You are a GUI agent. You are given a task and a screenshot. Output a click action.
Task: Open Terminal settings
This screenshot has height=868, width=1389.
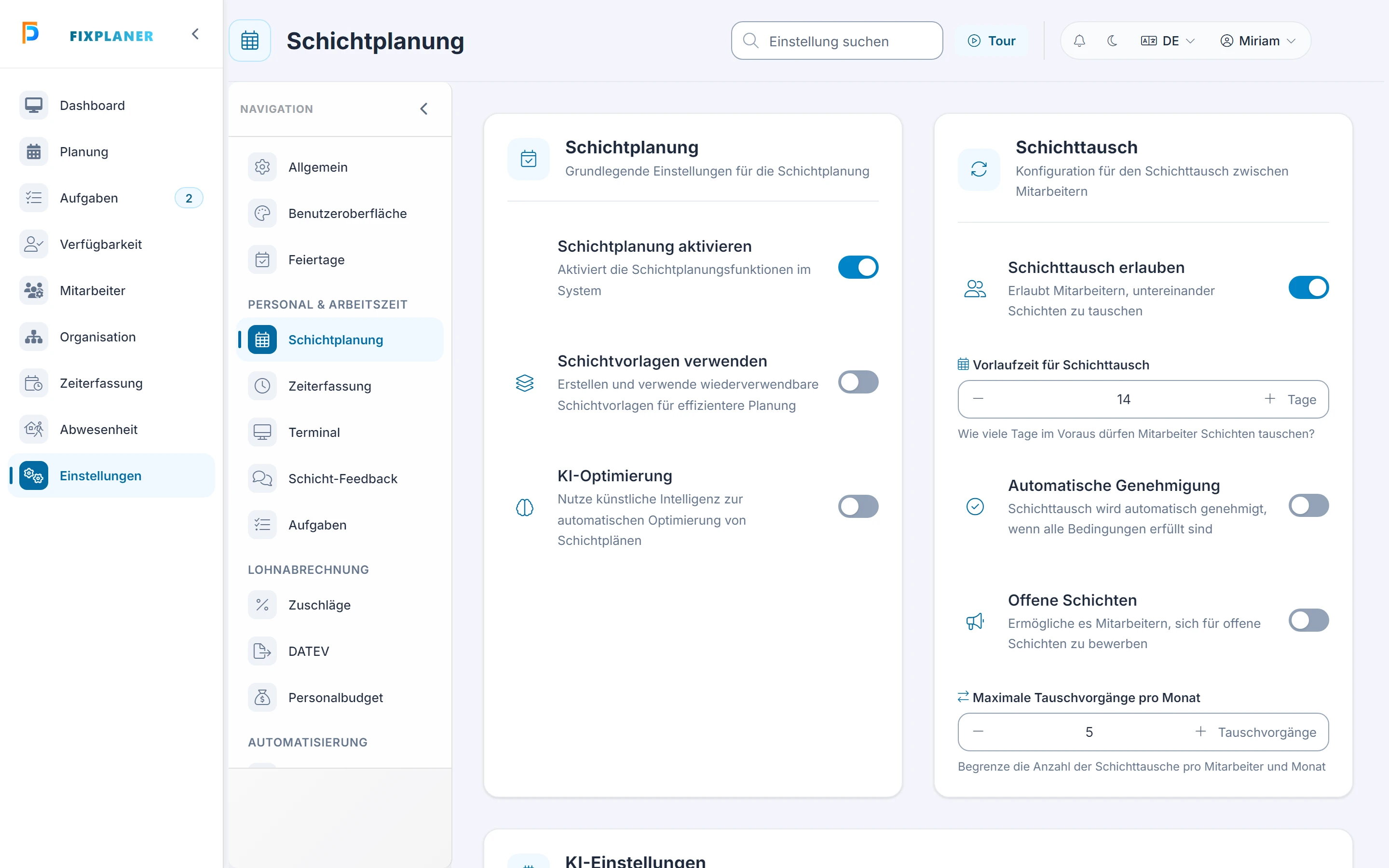(x=340, y=432)
